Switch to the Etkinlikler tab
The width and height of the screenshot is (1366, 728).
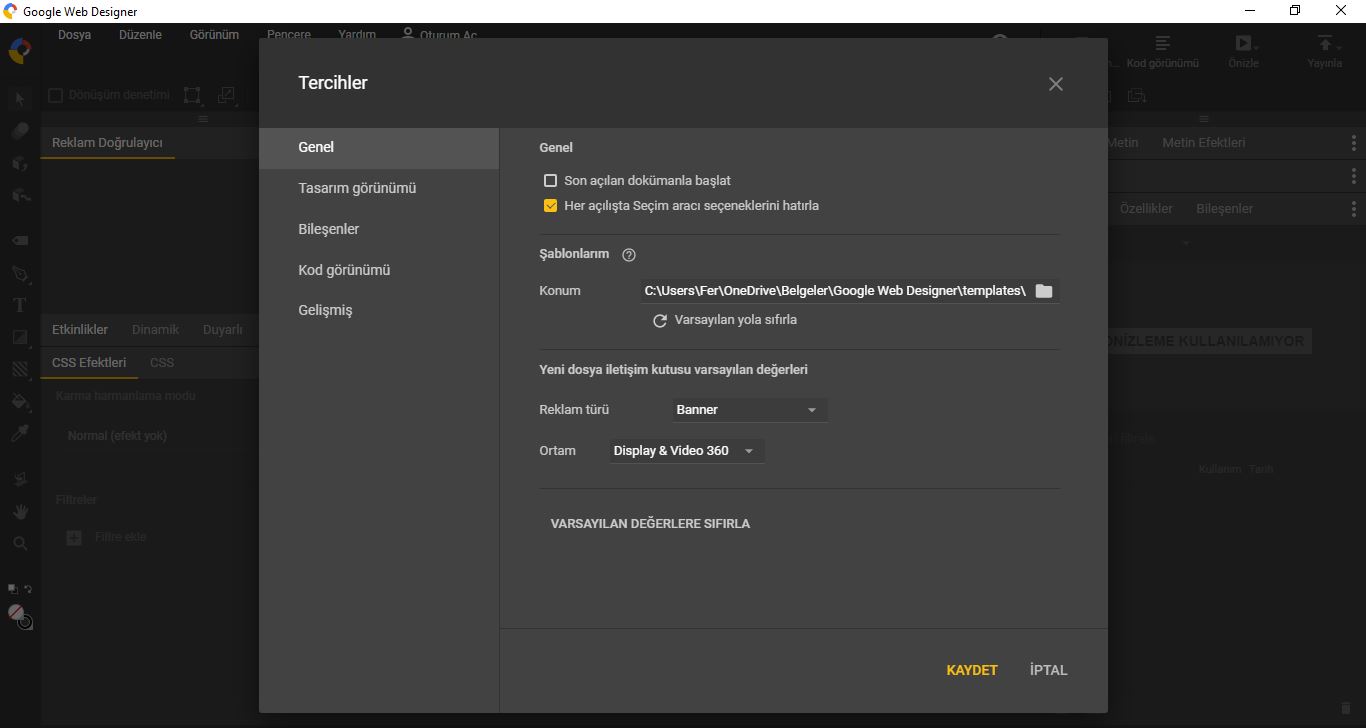pos(80,330)
